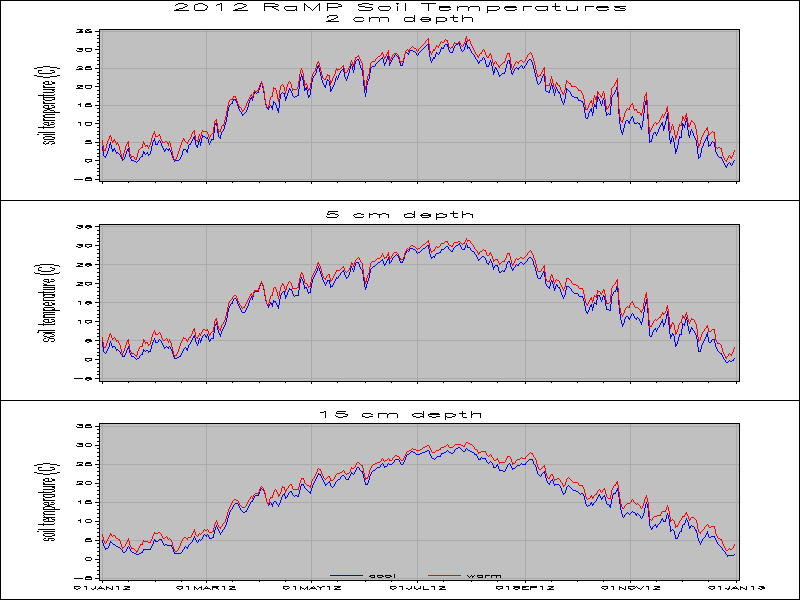800x600 pixels.
Task: Click the '2 cm depth' panel title
Action: pyautogui.click(x=400, y=18)
